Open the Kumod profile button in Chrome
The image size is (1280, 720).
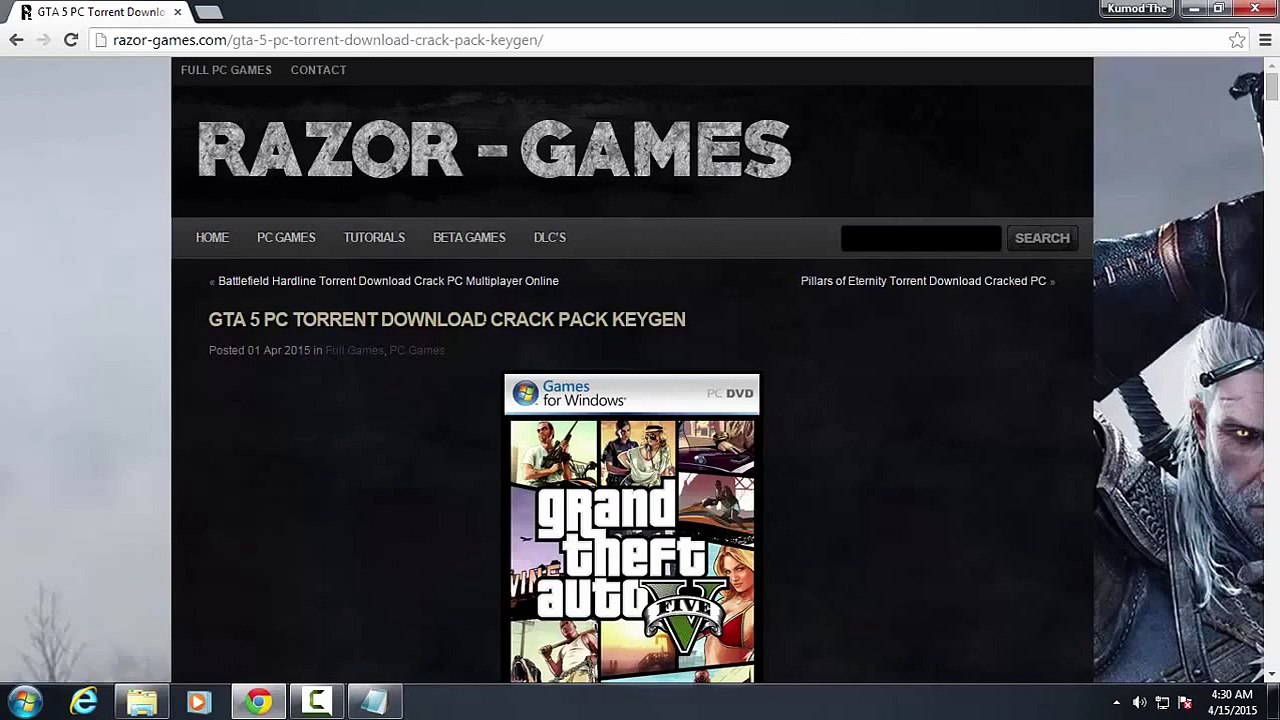click(1137, 9)
